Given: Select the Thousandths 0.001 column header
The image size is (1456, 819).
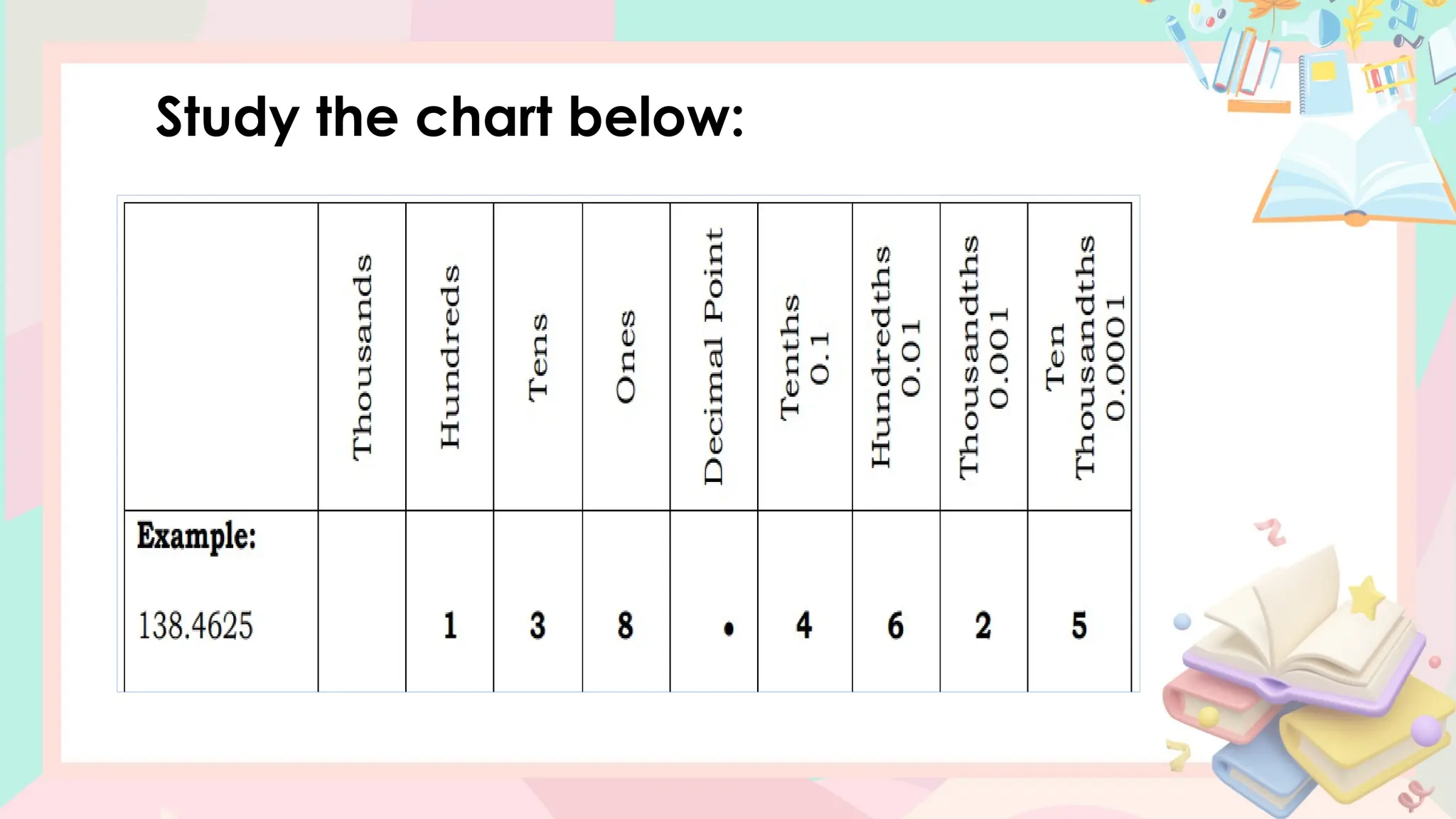Looking at the screenshot, I should pos(983,357).
